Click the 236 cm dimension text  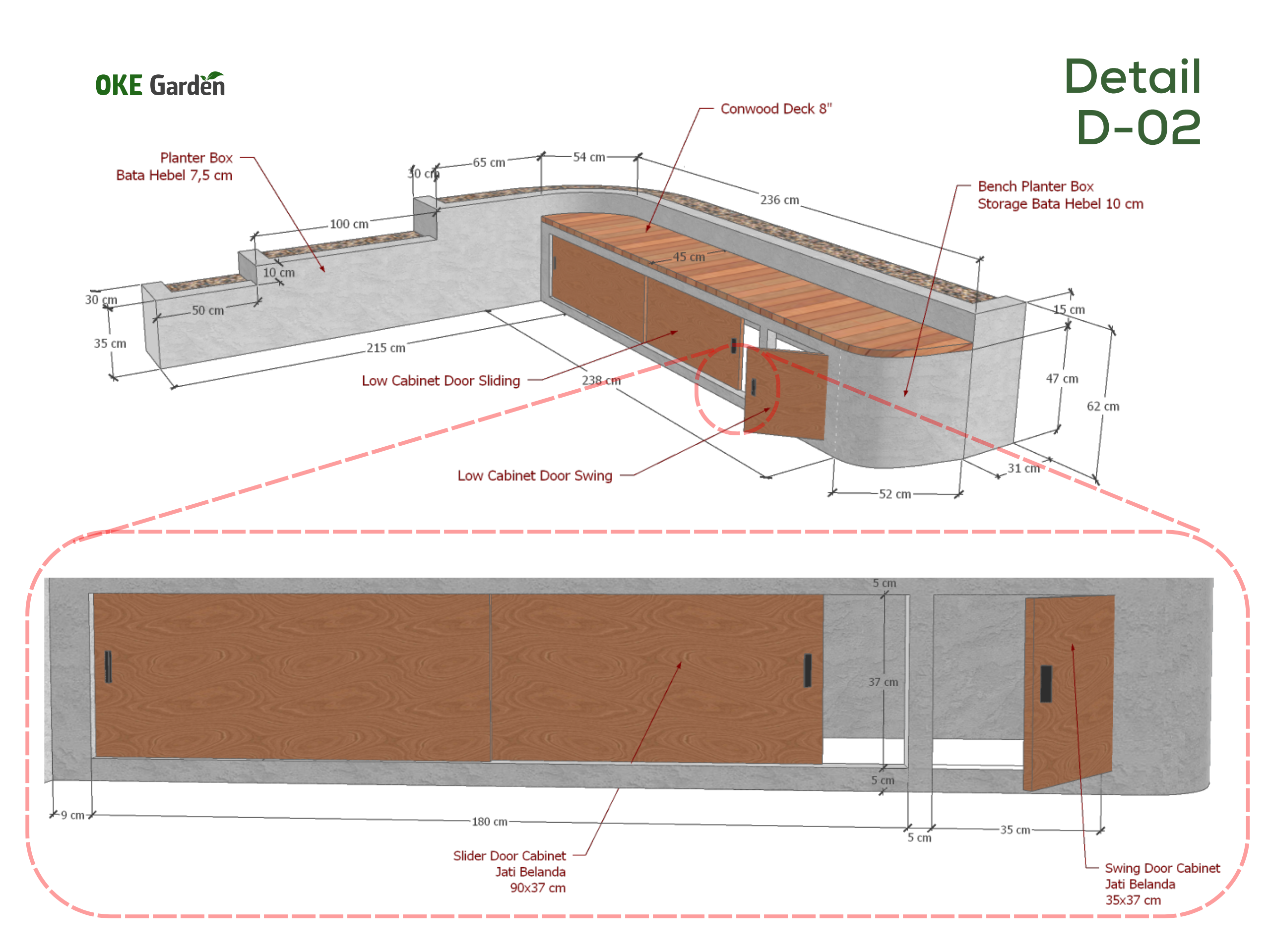coord(779,200)
